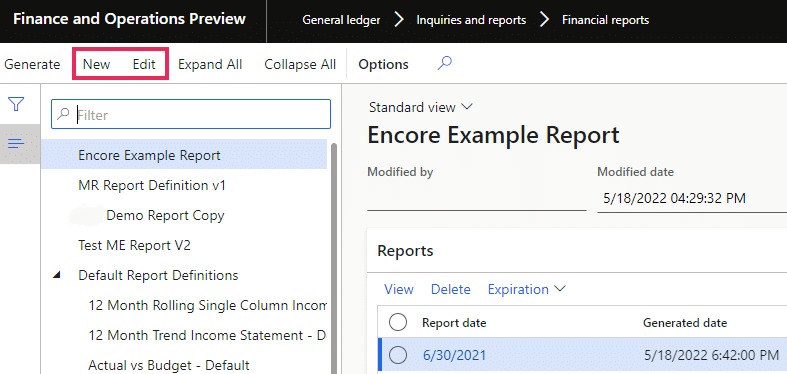The width and height of the screenshot is (787, 374).
Task: Click the search magnifier icon in toolbar
Action: (x=445, y=63)
